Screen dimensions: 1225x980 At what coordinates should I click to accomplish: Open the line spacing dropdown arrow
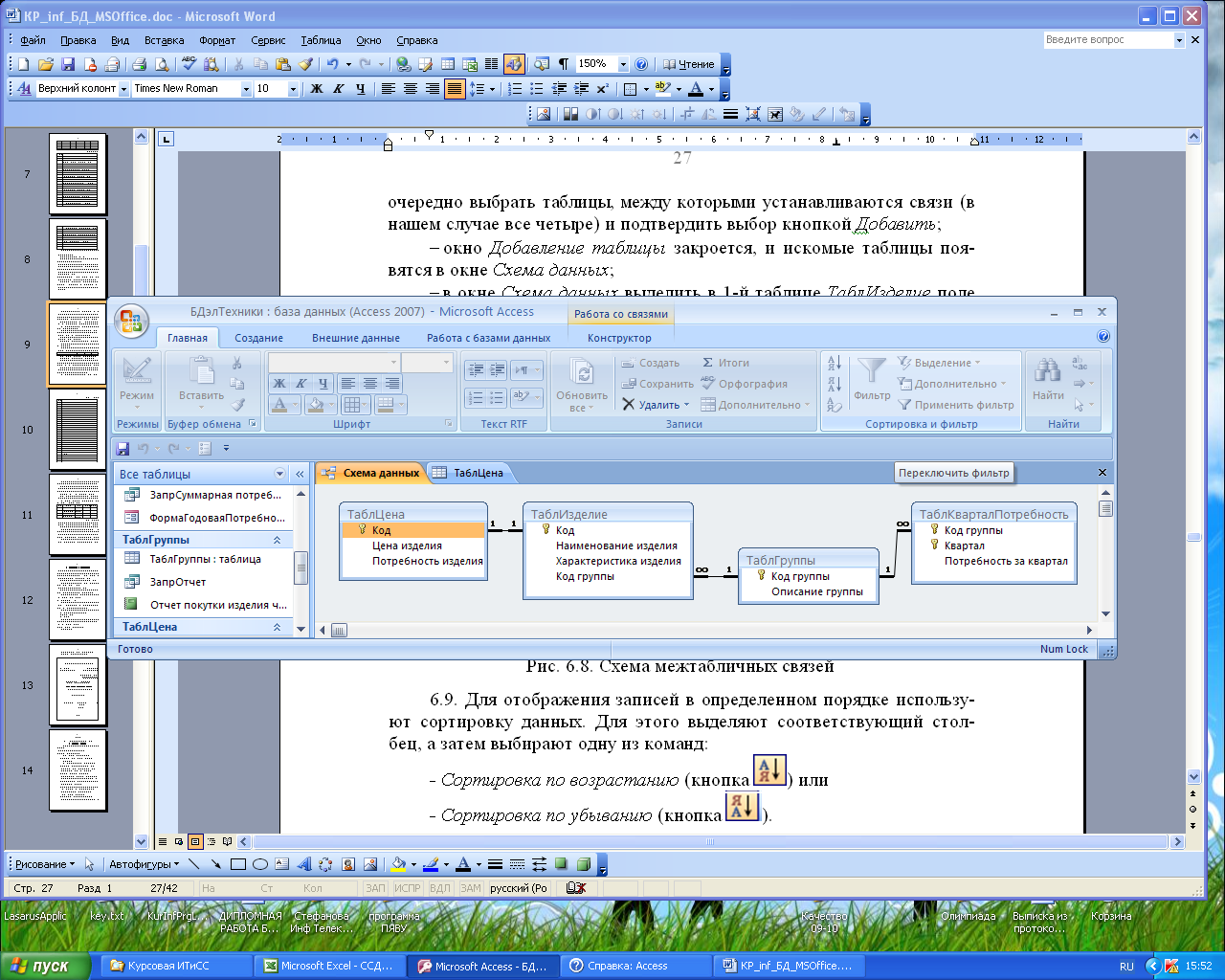tap(492, 88)
